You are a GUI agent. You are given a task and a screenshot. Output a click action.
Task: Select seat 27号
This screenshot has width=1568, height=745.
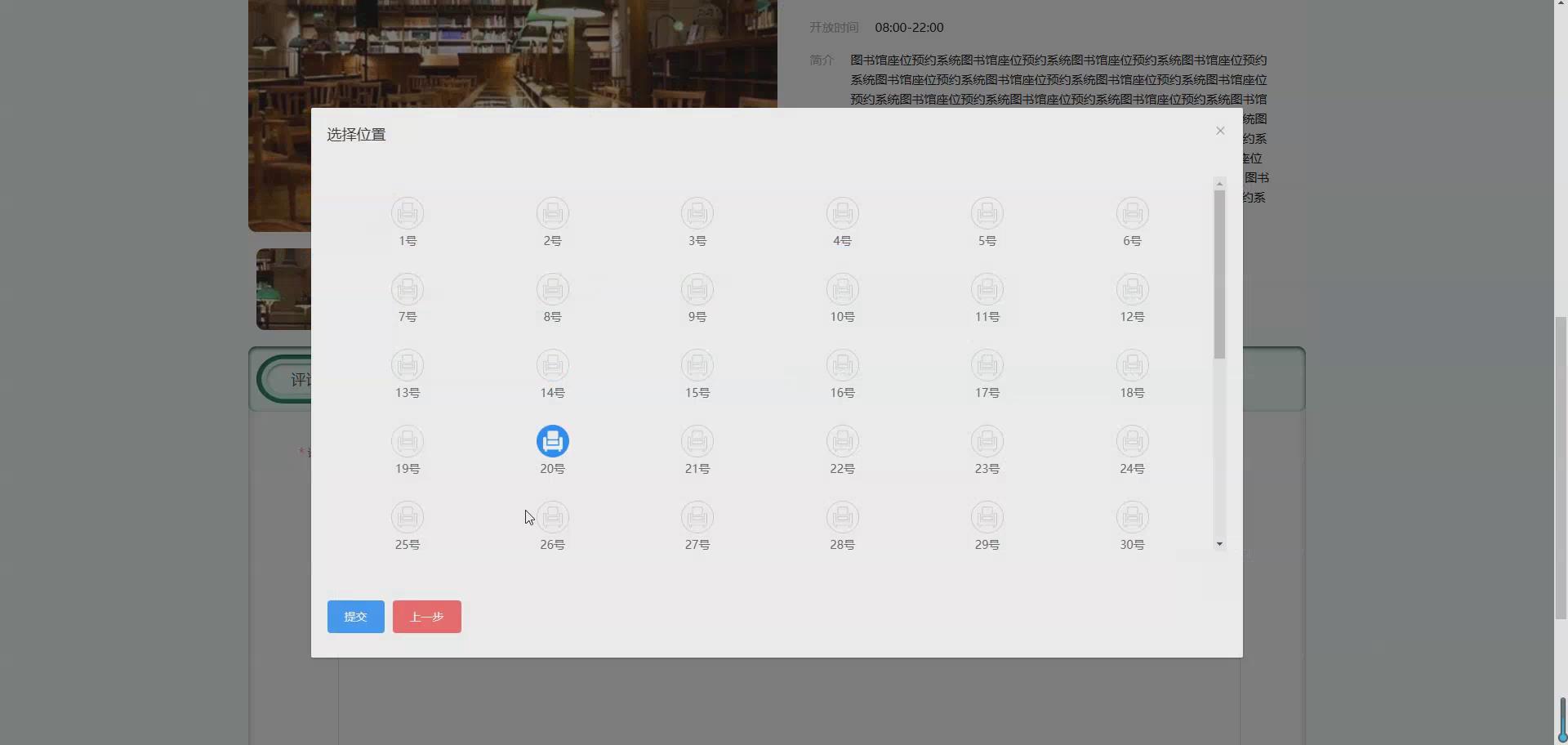click(697, 516)
